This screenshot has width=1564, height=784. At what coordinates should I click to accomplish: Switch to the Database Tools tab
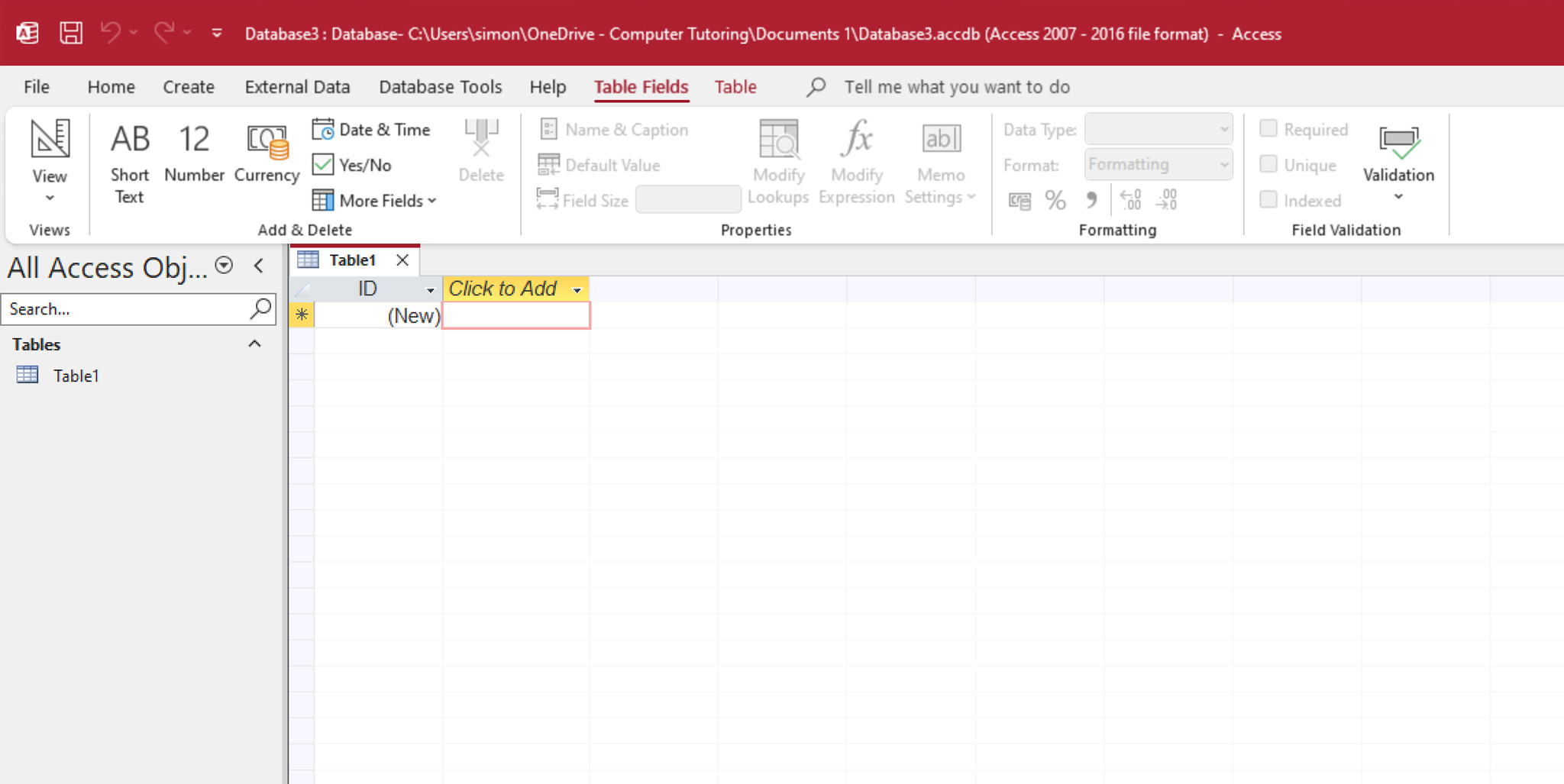[441, 87]
